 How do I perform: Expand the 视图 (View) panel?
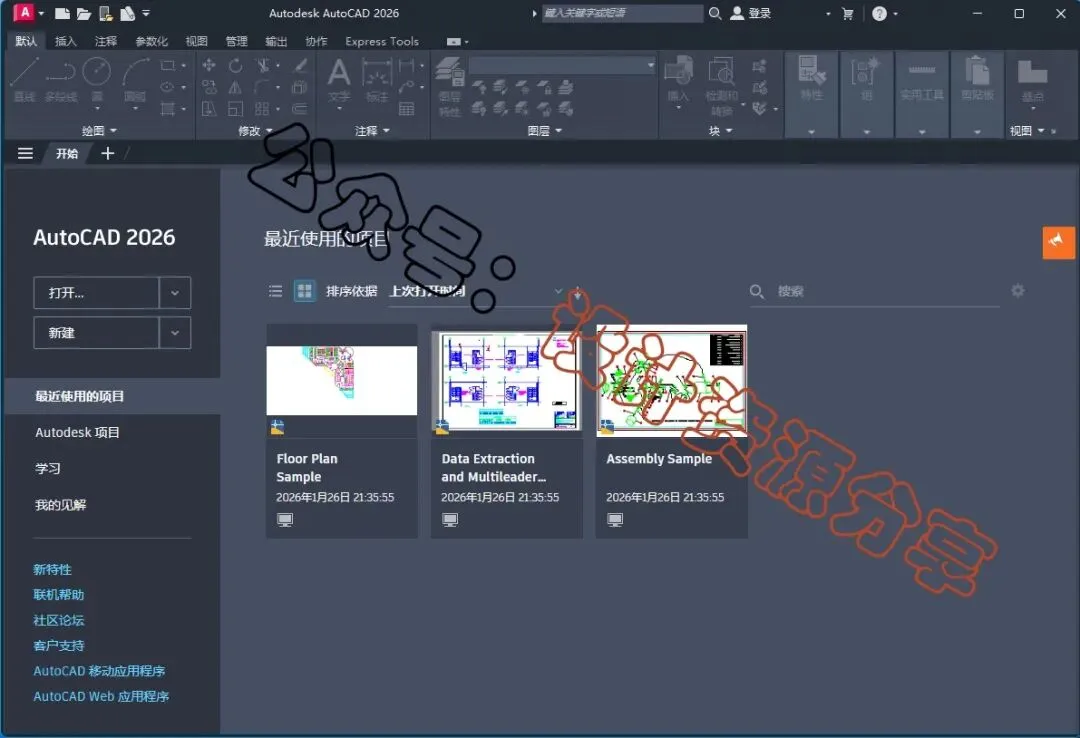point(1027,130)
